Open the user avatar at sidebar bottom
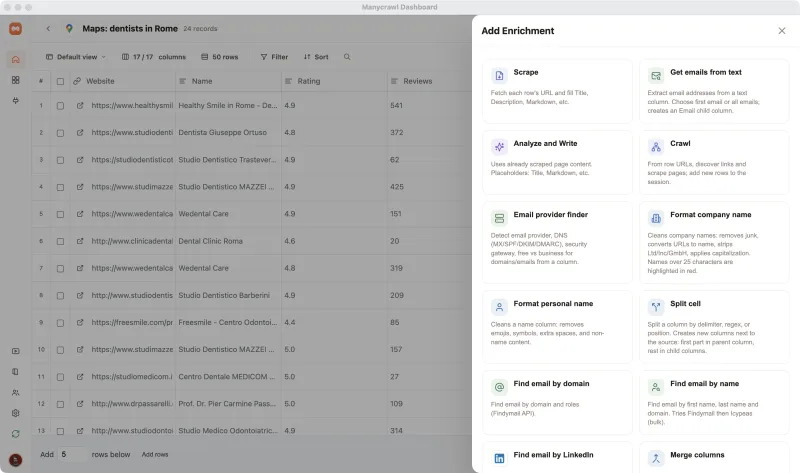 (x=15, y=460)
